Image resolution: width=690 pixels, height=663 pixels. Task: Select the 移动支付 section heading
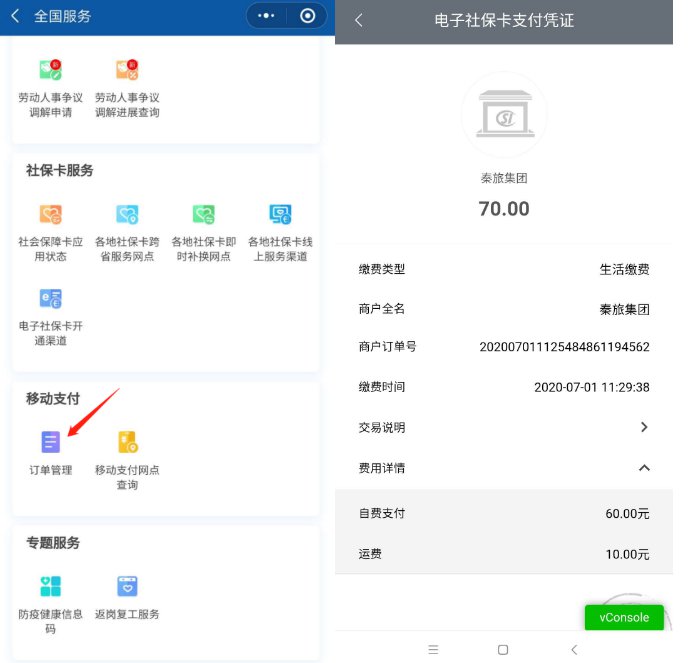pyautogui.click(x=53, y=399)
